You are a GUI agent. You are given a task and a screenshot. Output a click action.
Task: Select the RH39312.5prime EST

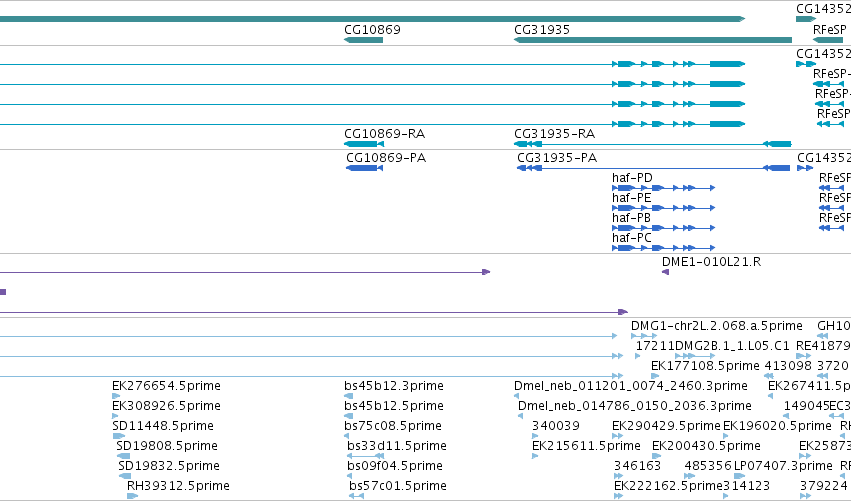tap(132, 496)
